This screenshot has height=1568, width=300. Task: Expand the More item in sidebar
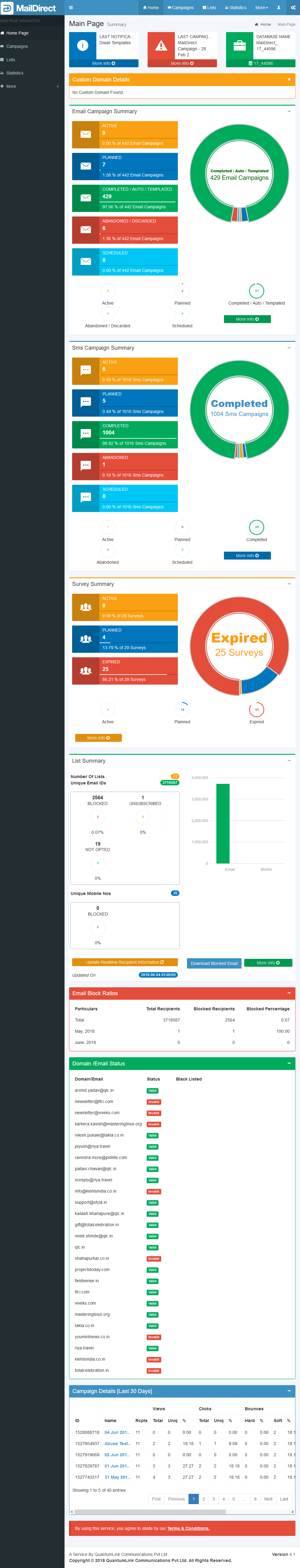point(31,86)
